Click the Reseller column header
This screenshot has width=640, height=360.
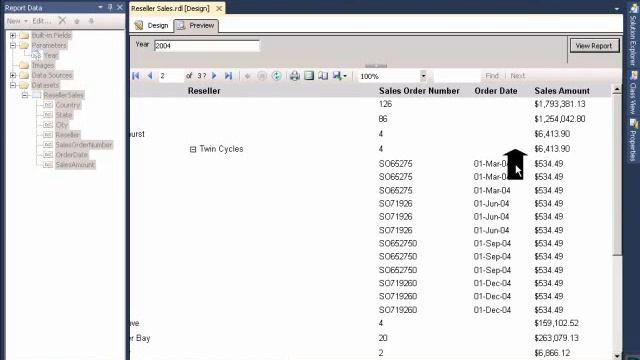click(x=204, y=91)
